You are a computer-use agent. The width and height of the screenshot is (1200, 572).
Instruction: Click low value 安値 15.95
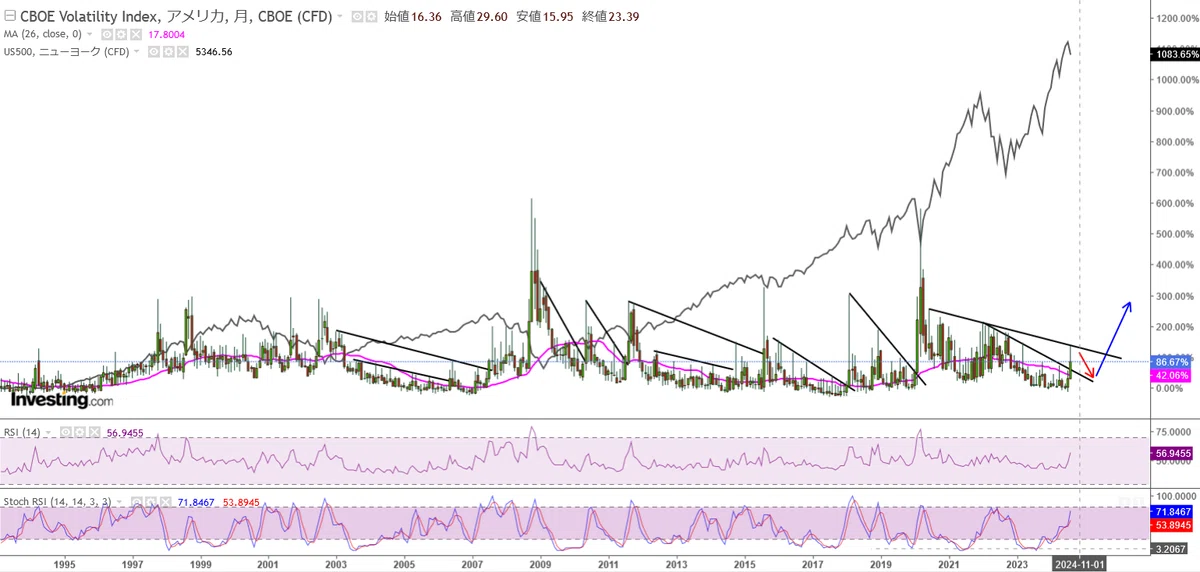[x=545, y=17]
